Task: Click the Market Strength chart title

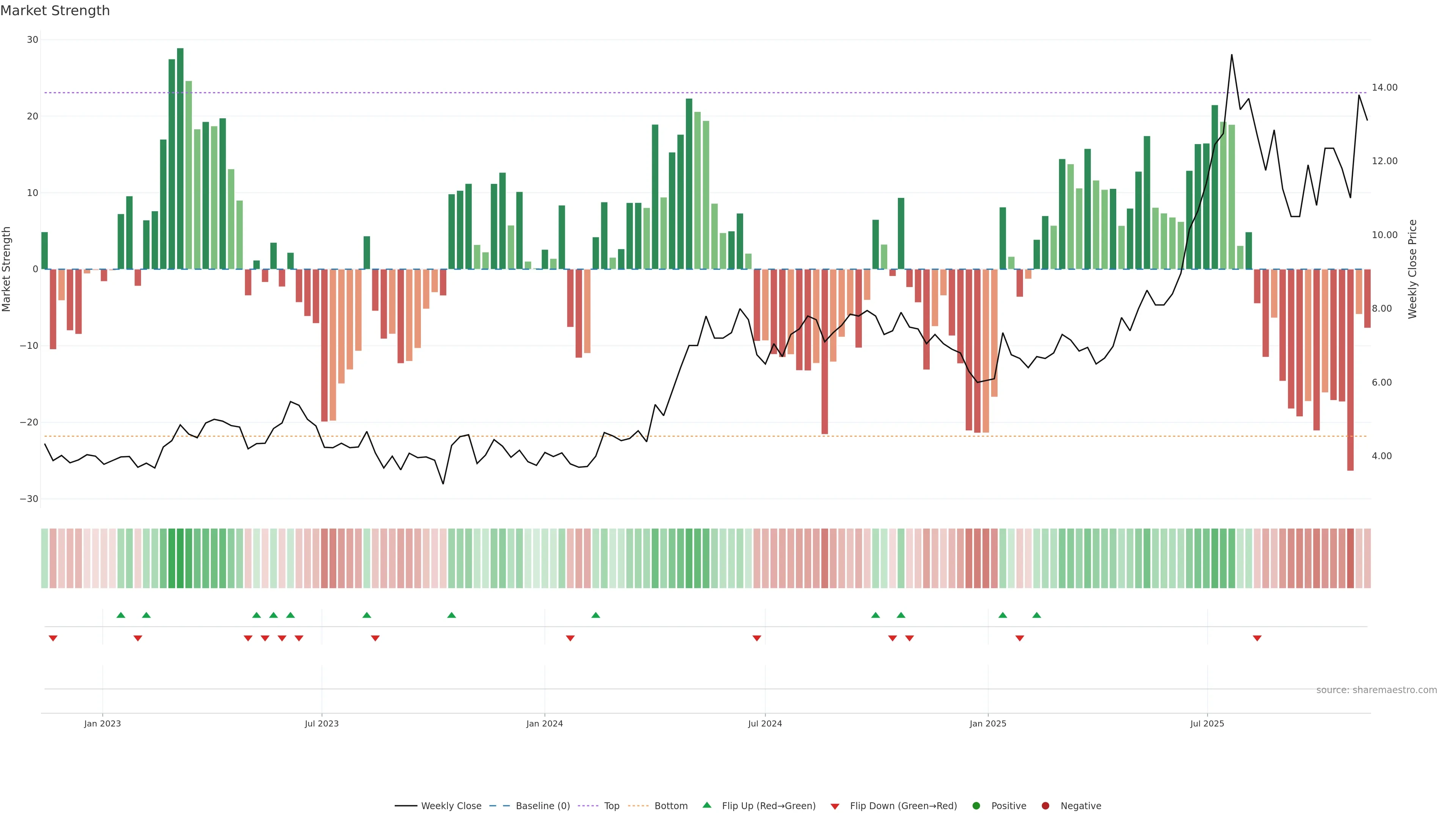Action: pos(55,11)
